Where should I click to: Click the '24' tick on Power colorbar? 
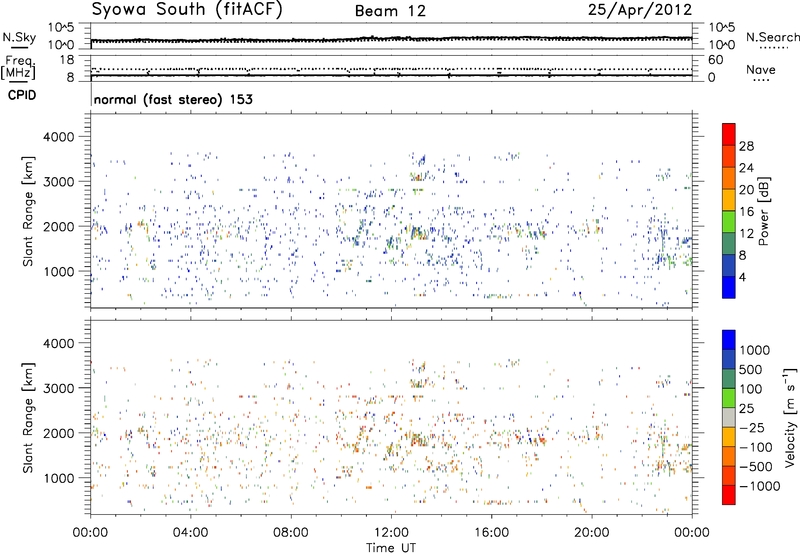click(x=746, y=168)
